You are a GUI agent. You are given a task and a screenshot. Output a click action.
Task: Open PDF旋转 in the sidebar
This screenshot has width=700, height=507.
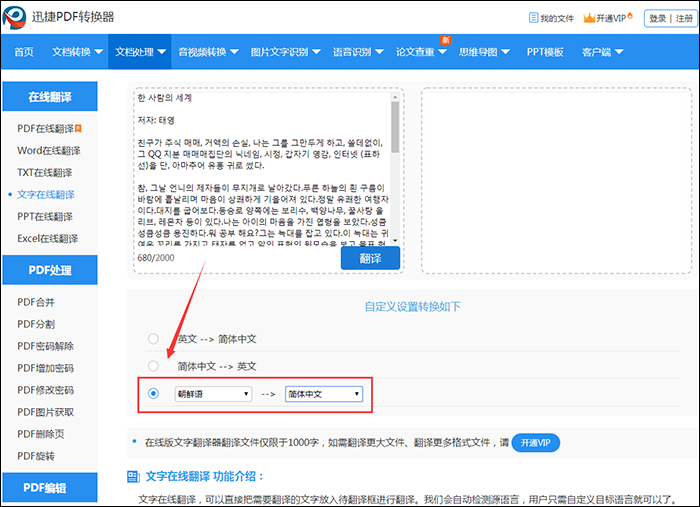point(36,456)
